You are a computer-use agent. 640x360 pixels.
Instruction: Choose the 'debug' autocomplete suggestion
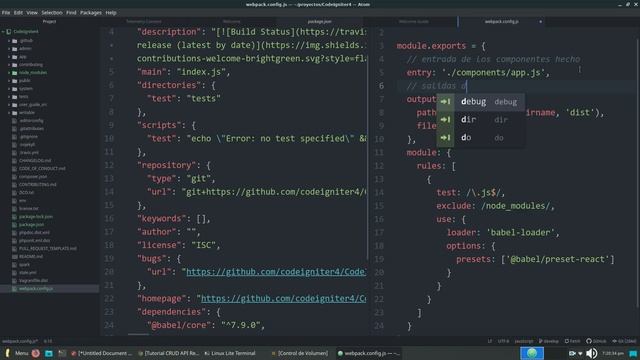click(x=480, y=102)
